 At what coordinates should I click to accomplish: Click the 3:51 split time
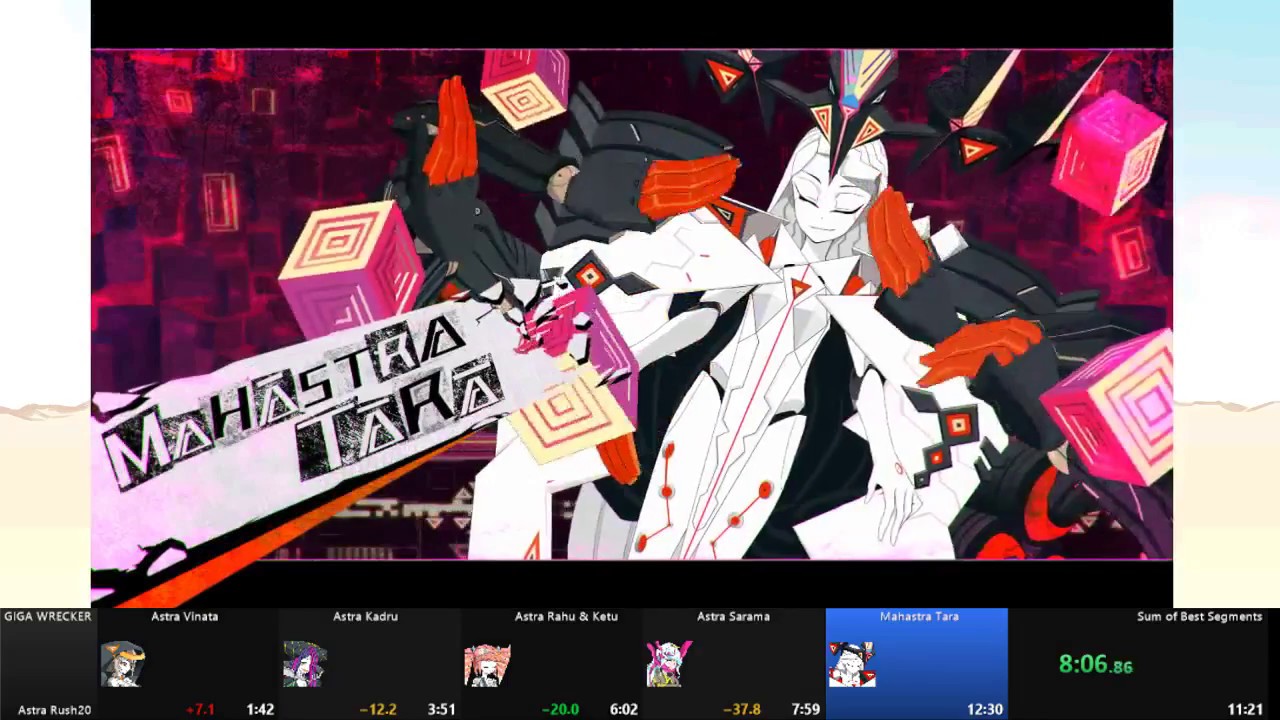tap(442, 710)
